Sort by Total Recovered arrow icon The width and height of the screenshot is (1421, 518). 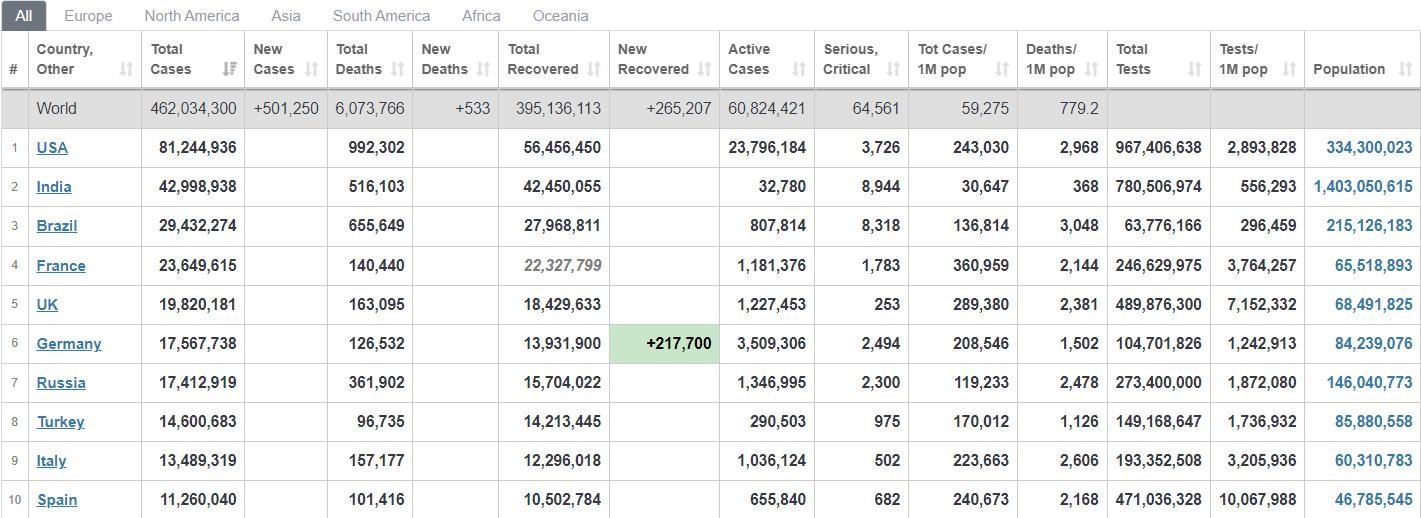tap(594, 69)
